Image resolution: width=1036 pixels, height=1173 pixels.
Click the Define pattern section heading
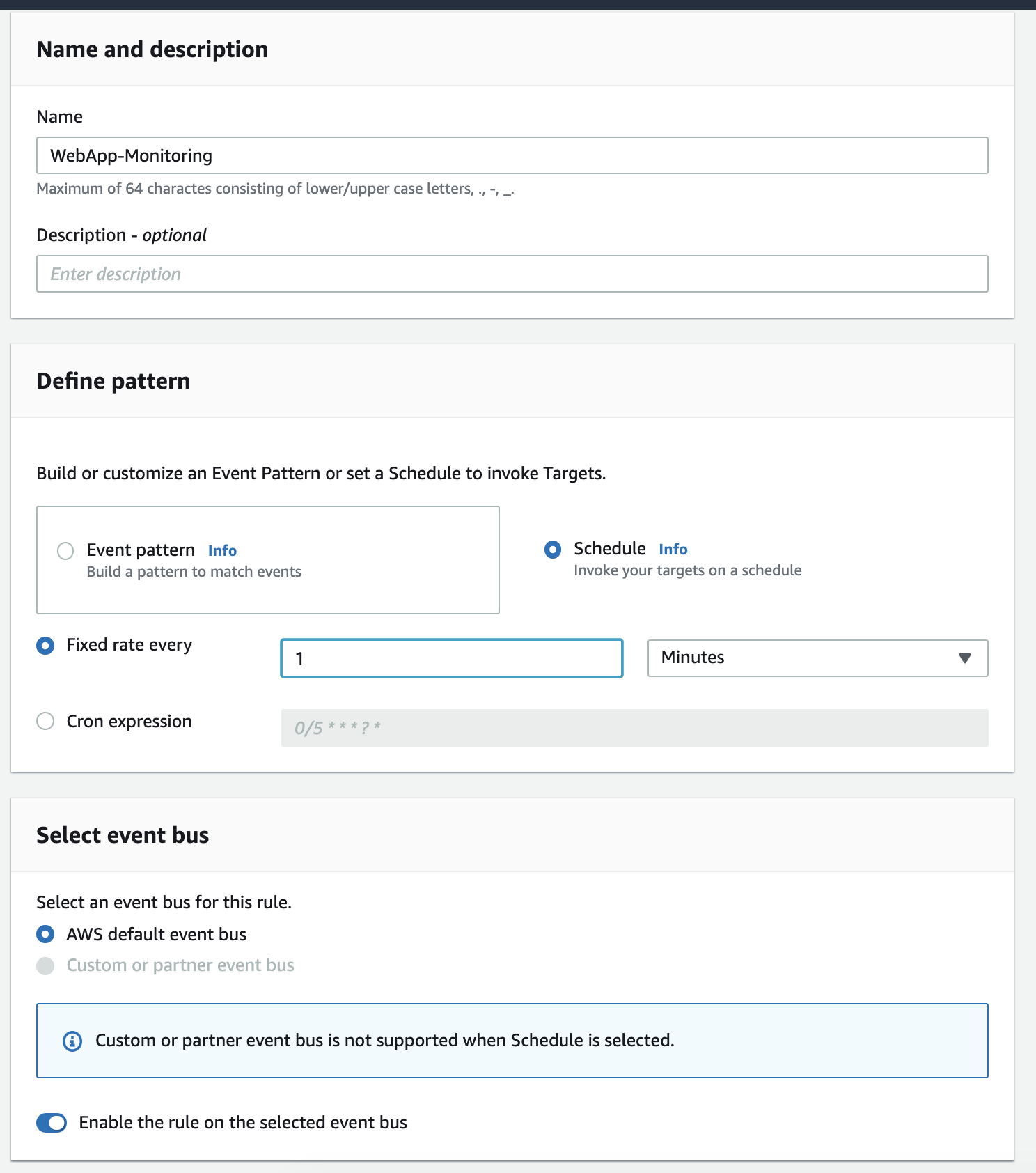(x=113, y=381)
